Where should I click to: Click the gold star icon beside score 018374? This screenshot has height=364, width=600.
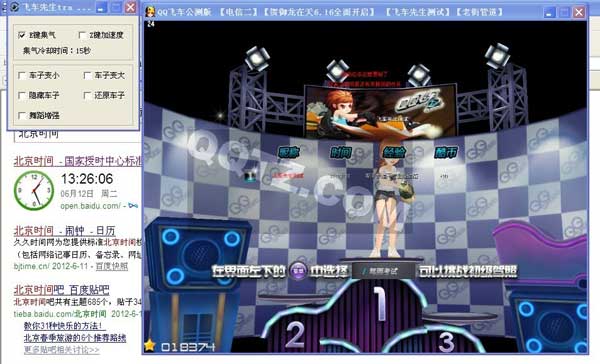point(150,346)
